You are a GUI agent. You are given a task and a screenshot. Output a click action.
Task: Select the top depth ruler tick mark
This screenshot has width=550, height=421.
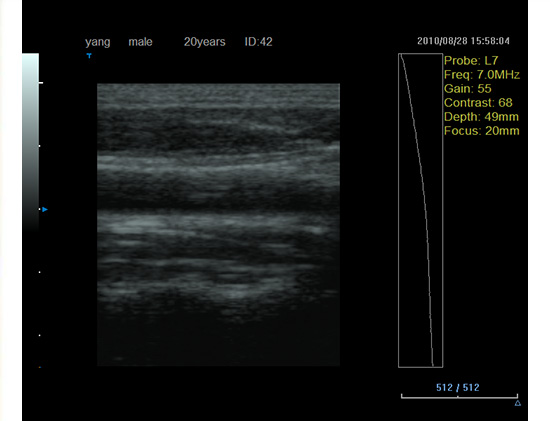point(41,83)
